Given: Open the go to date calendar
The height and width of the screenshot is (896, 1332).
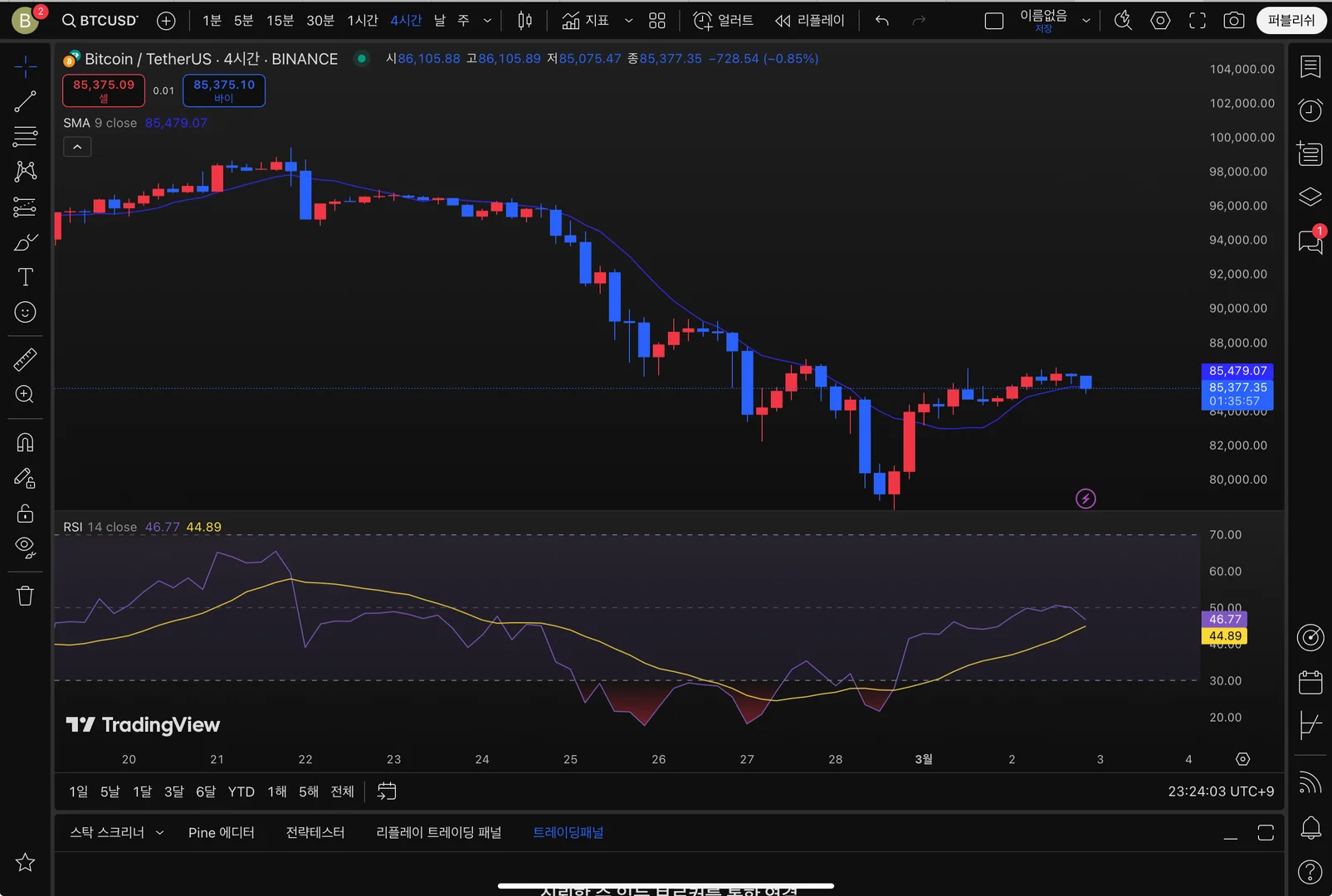Looking at the screenshot, I should [x=387, y=791].
